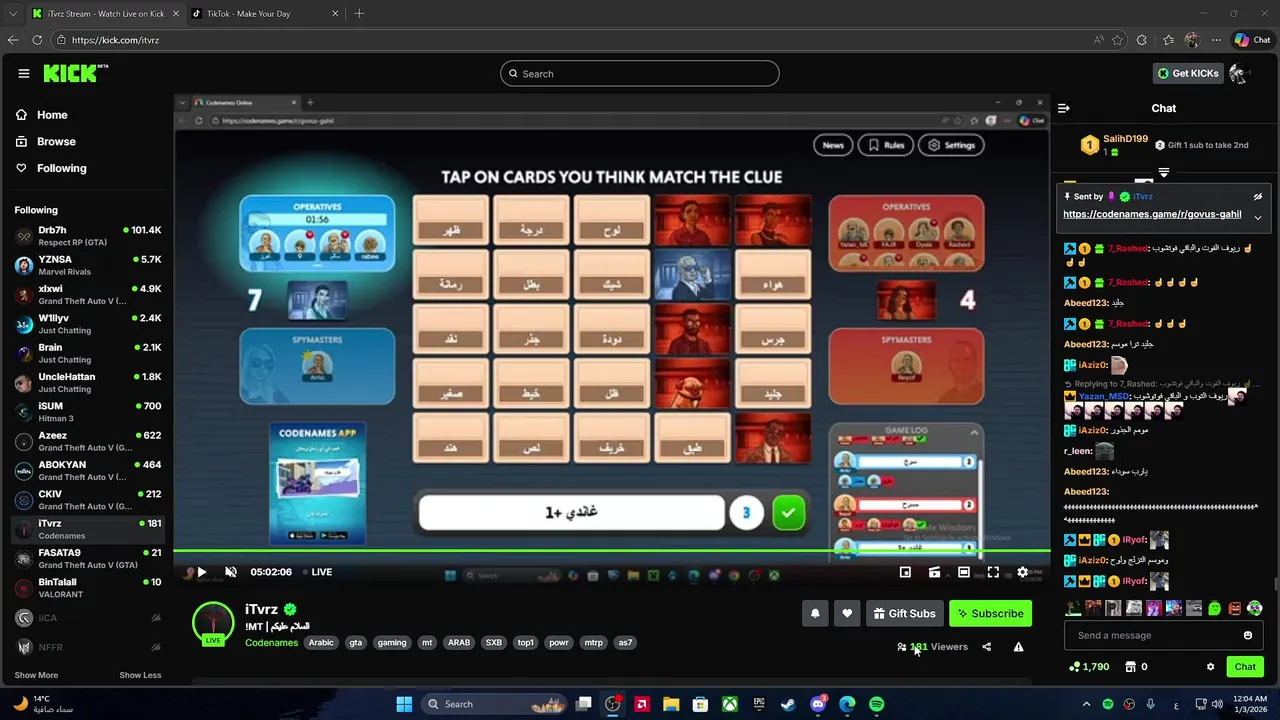Open the pinned codenames.game link
This screenshot has width=1280, height=720.
[1152, 214]
